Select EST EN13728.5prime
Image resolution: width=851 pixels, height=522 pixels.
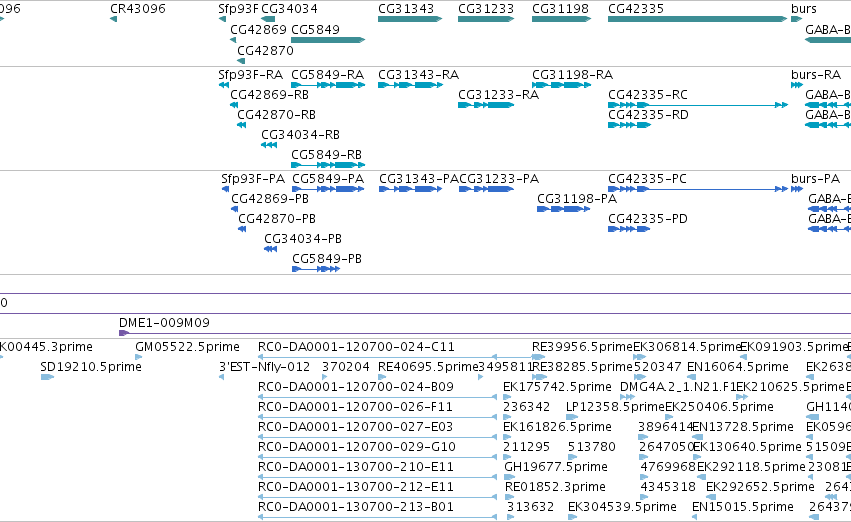(742, 427)
